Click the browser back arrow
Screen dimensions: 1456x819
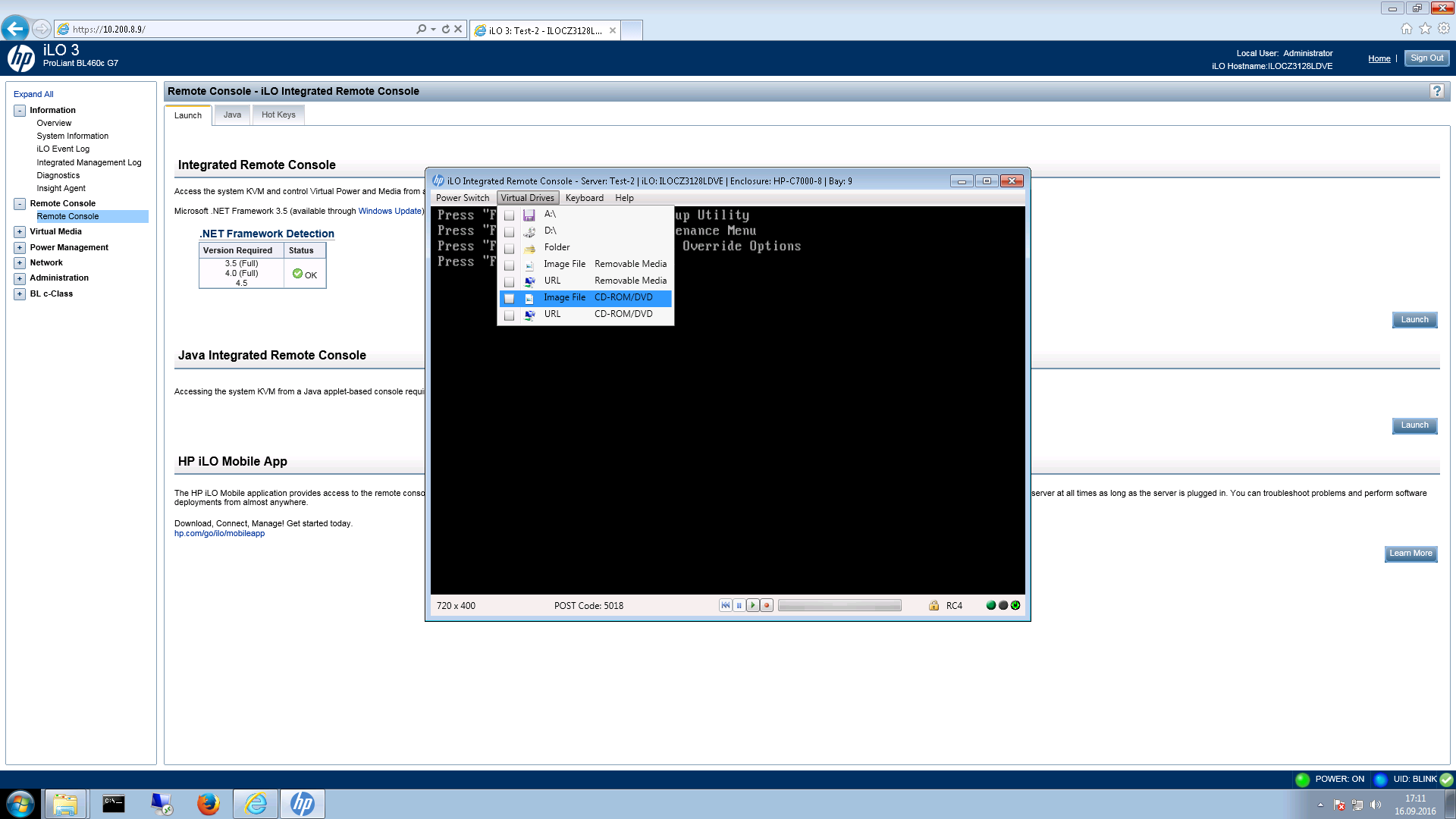[14, 29]
